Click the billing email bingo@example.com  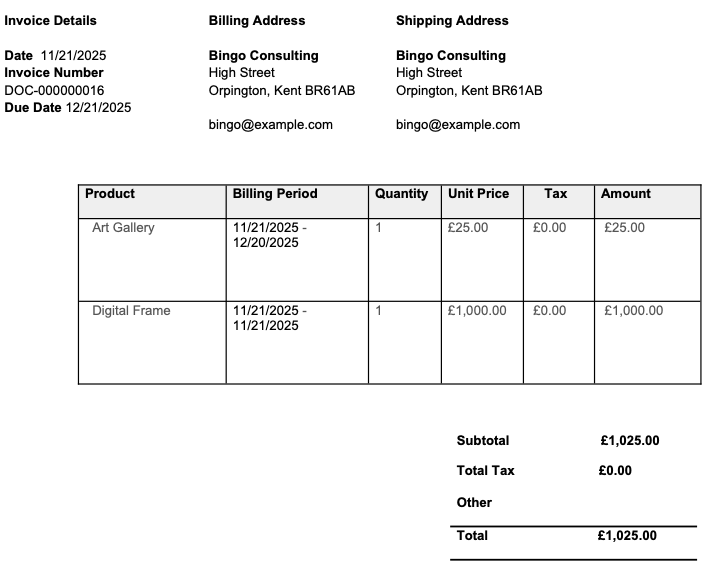[270, 125]
